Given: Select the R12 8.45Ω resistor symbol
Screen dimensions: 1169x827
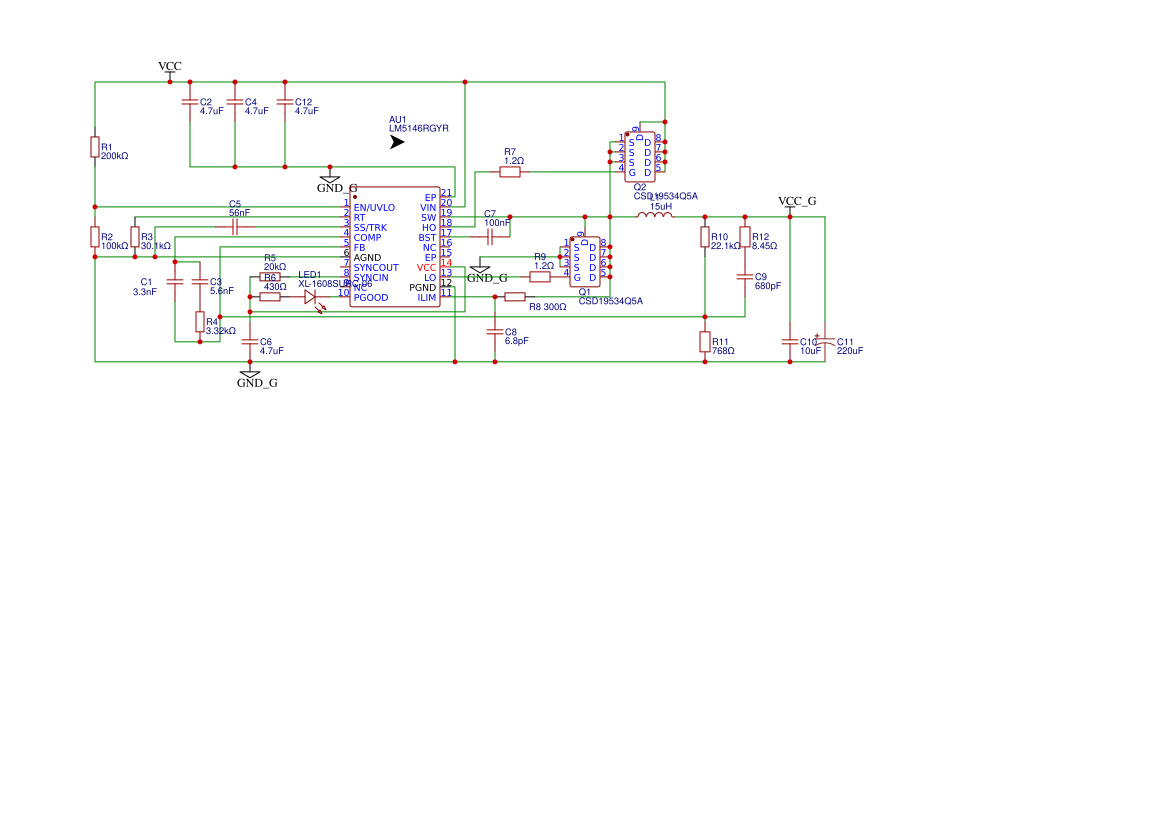Looking at the screenshot, I should [745, 237].
